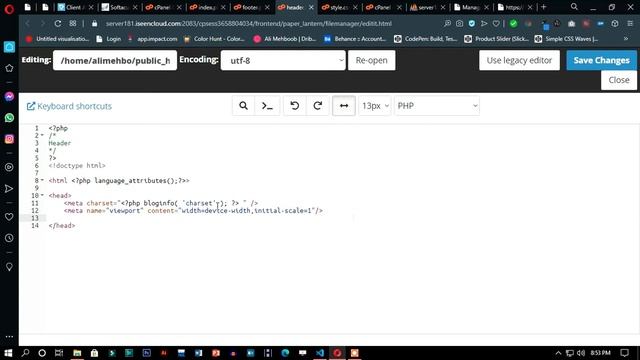The width and height of the screenshot is (640, 360).
Task: Open bookmarks star in Opera sidebar
Action: (x=9, y=68)
